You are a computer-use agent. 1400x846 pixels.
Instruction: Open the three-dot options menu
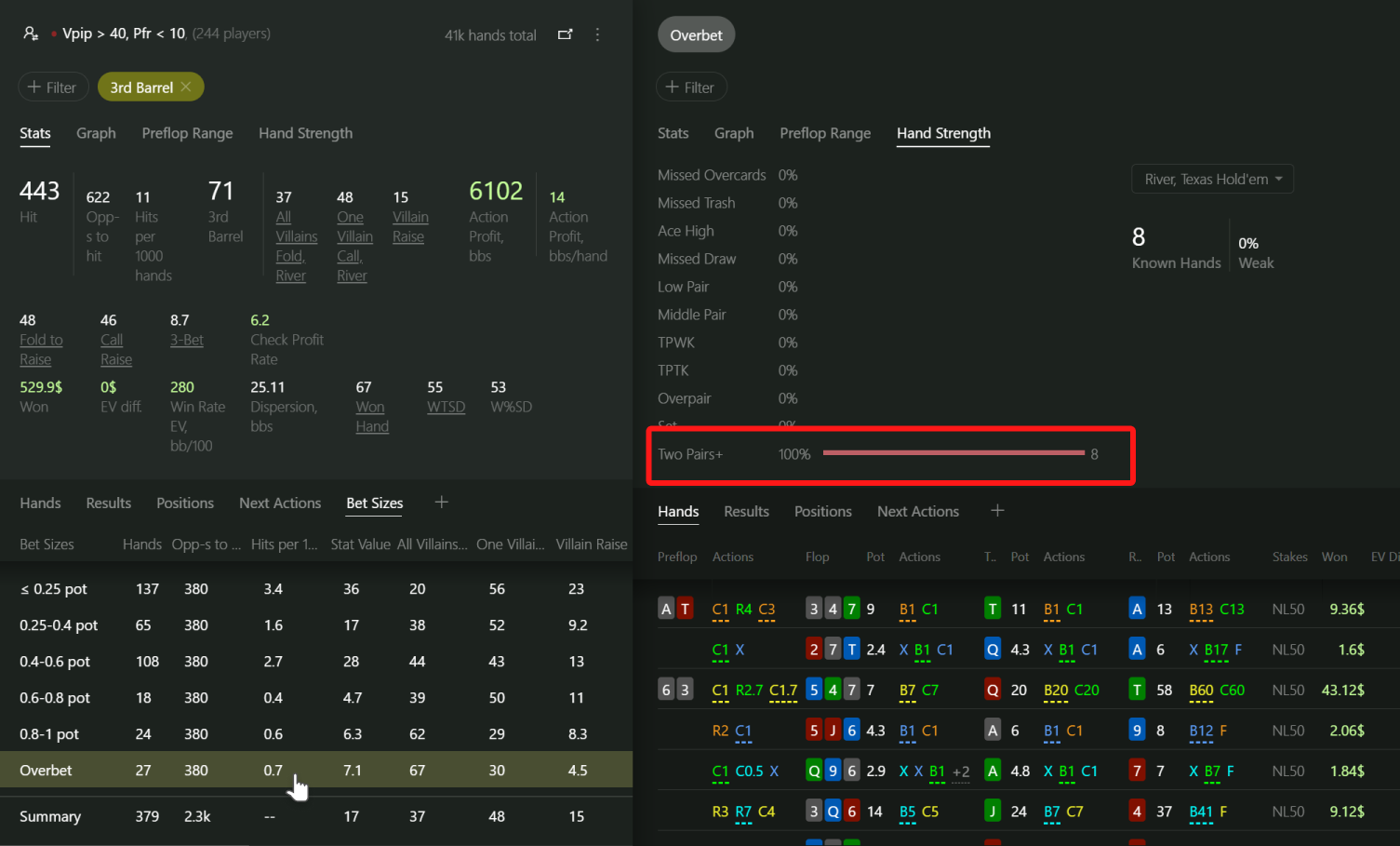(x=597, y=34)
